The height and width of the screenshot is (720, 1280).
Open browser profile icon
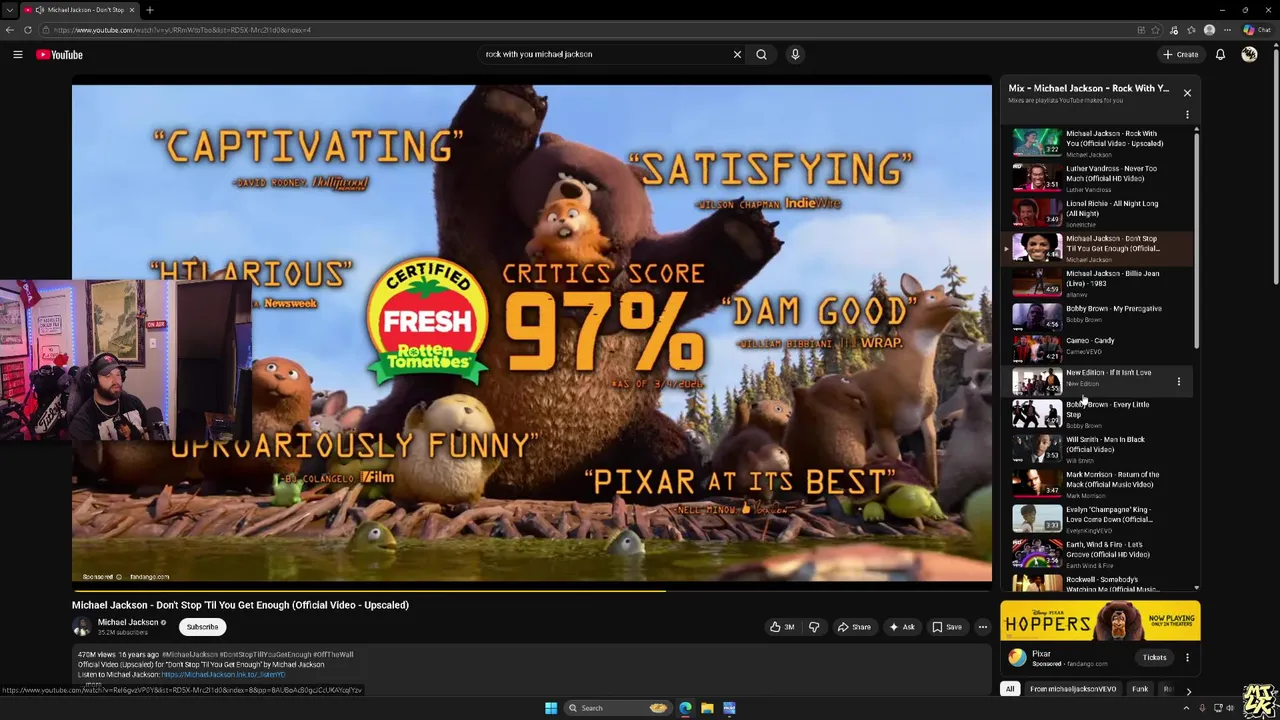point(1209,30)
